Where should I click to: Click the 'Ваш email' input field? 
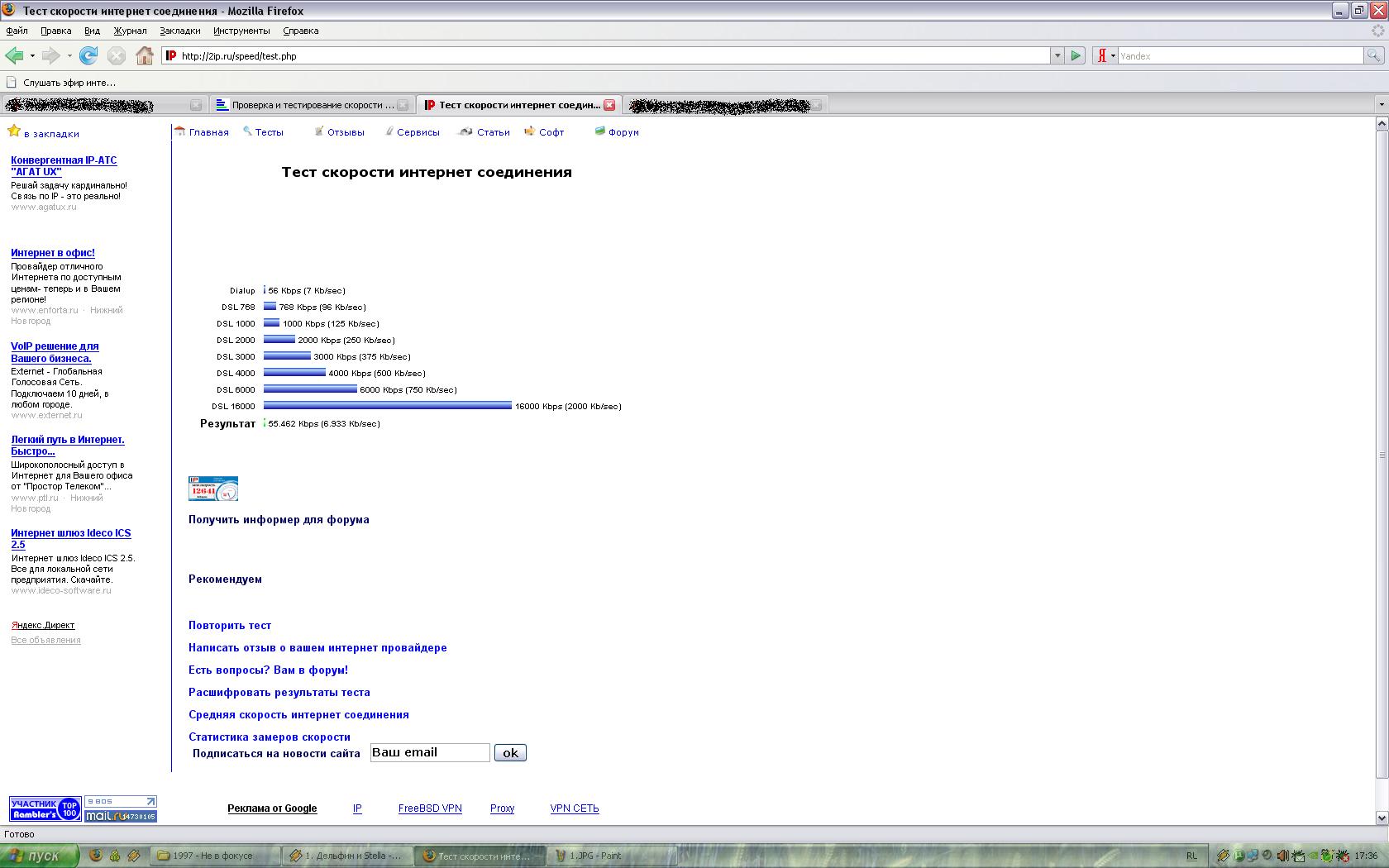click(x=430, y=752)
